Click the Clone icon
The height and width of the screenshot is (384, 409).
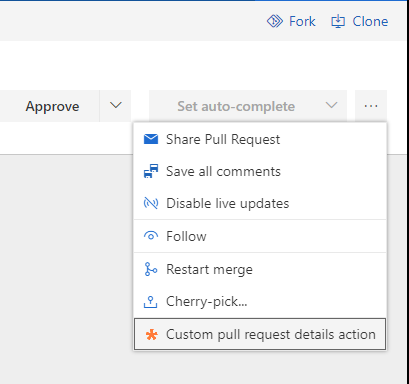[x=338, y=21]
